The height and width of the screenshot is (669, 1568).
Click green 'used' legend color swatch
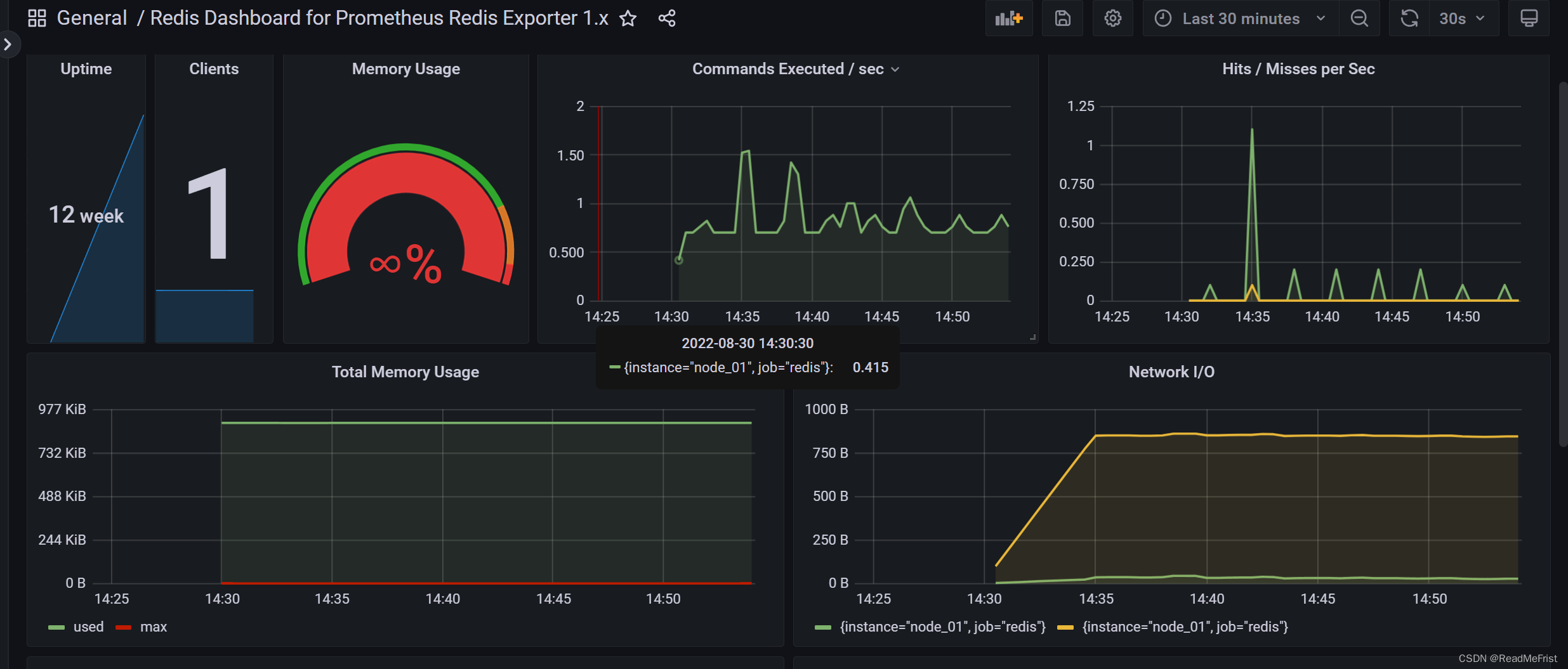(x=56, y=627)
